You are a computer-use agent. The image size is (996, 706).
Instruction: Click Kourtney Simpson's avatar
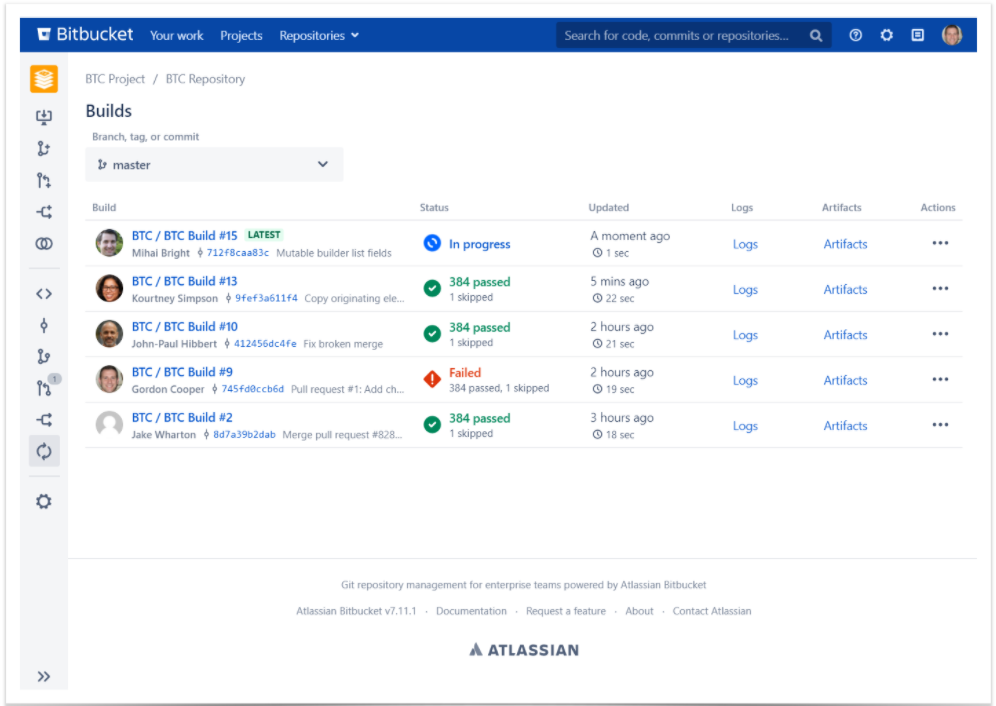click(109, 289)
